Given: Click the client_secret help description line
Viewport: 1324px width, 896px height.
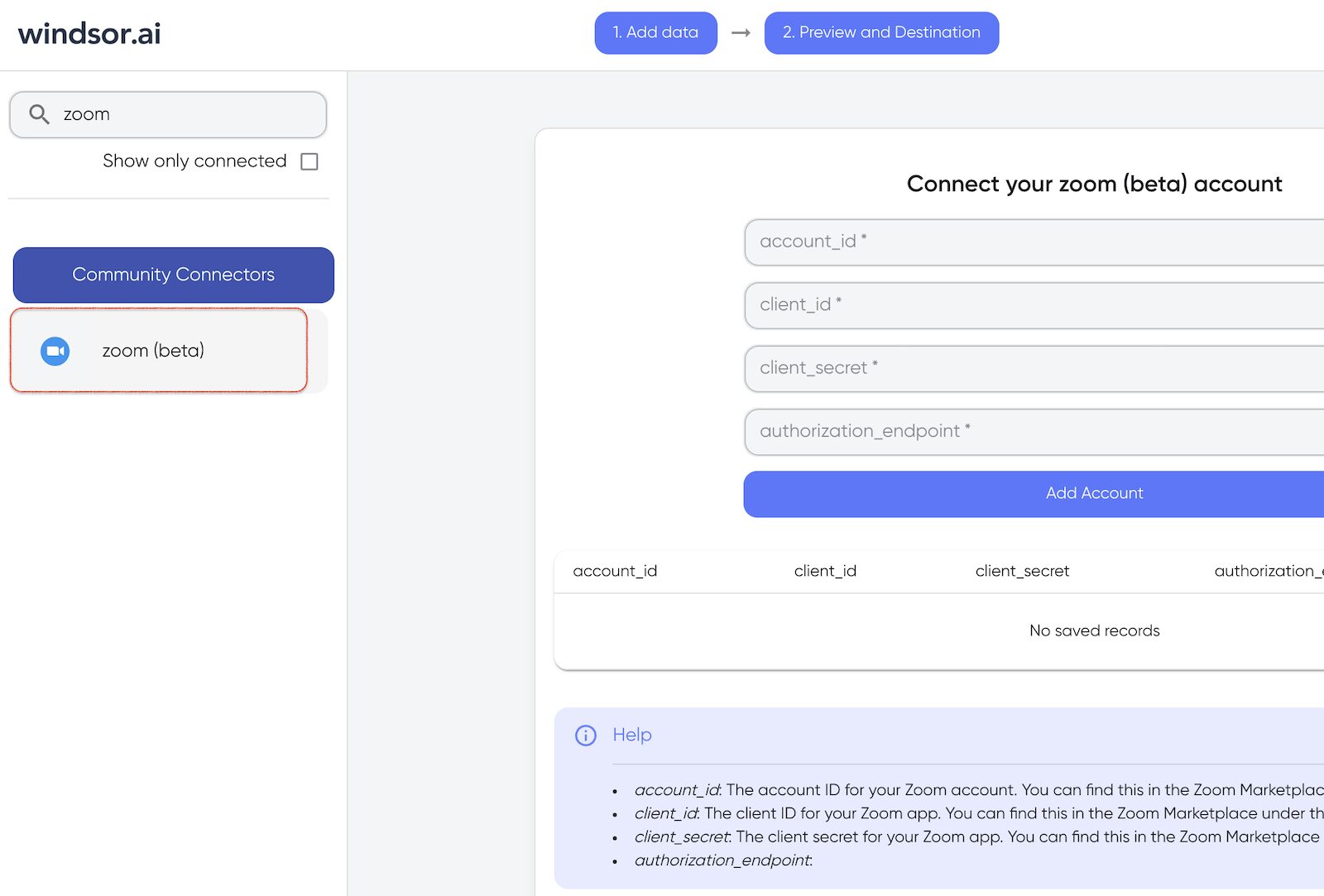Looking at the screenshot, I should 979,836.
